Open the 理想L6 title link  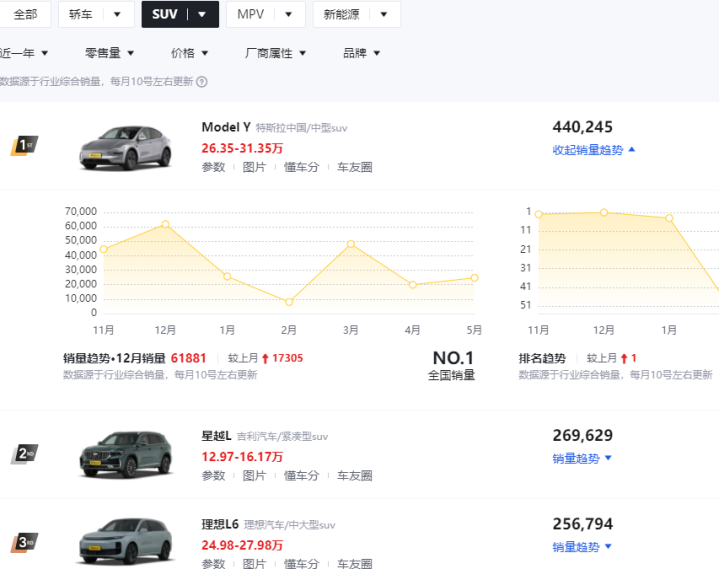pos(220,524)
